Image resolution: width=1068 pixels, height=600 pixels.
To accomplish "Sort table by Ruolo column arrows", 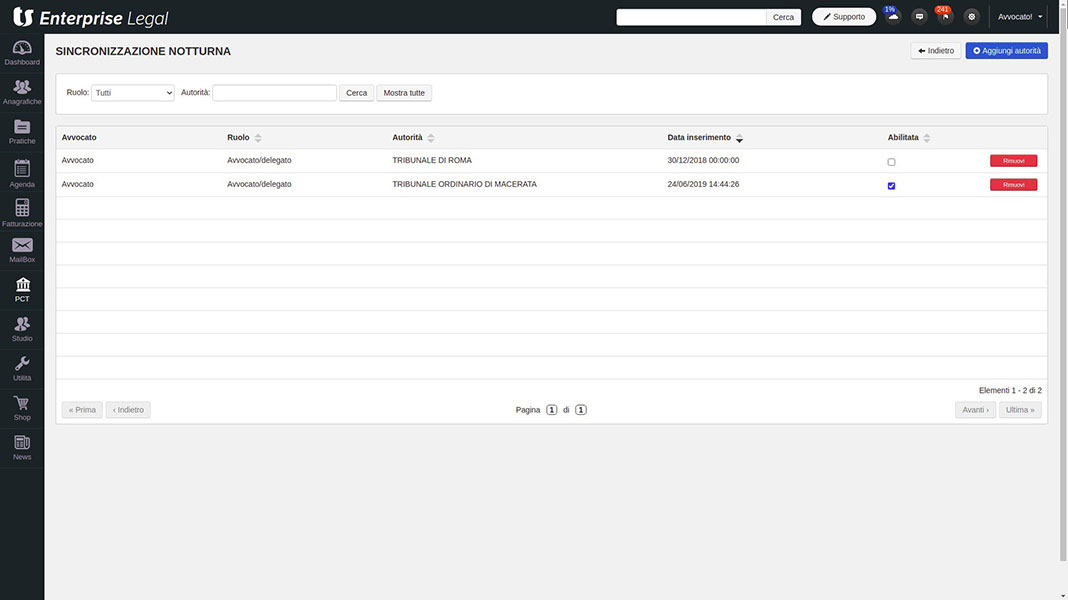I will tap(258, 138).
